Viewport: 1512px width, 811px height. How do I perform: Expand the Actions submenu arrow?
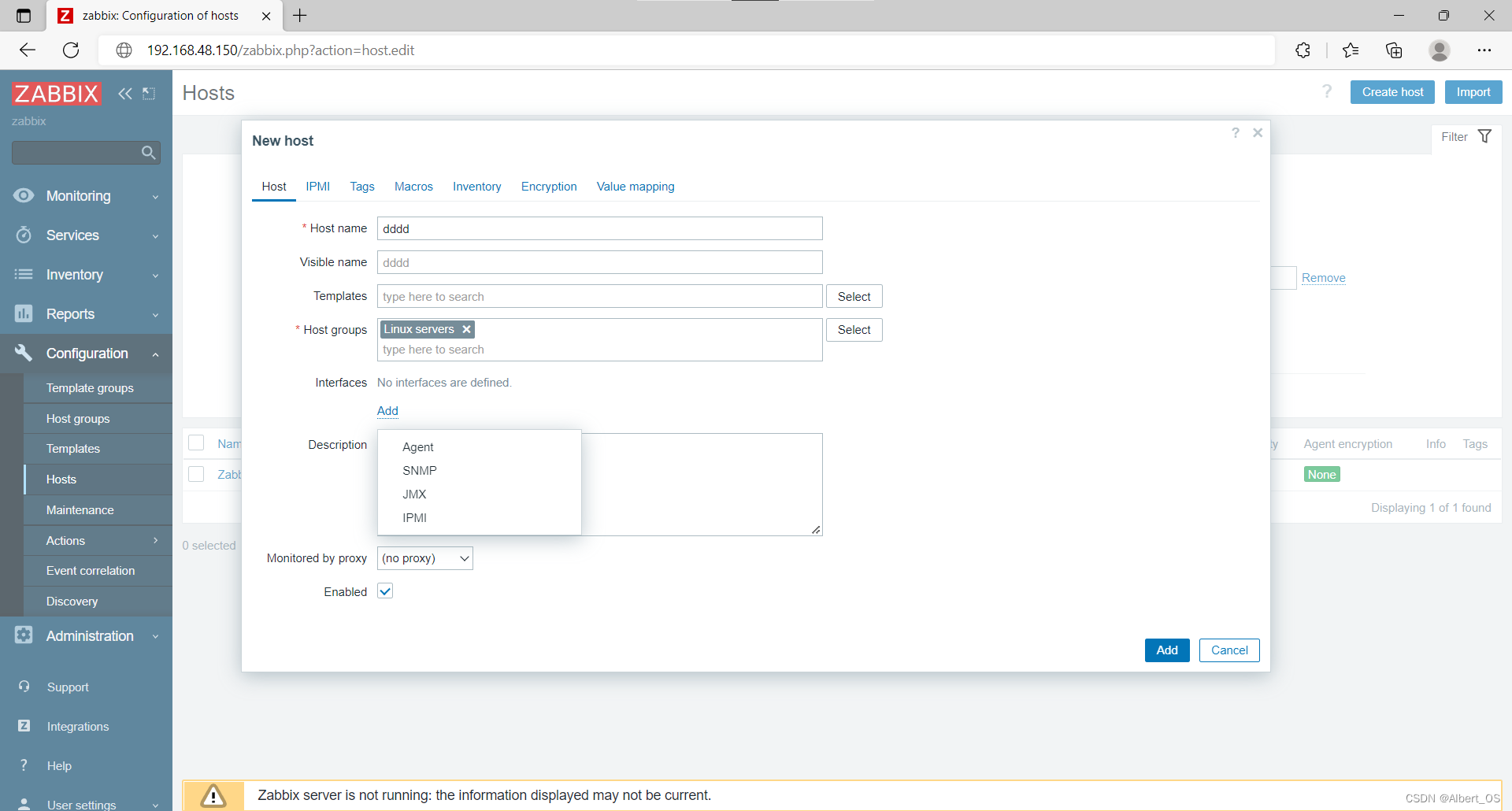coord(156,540)
